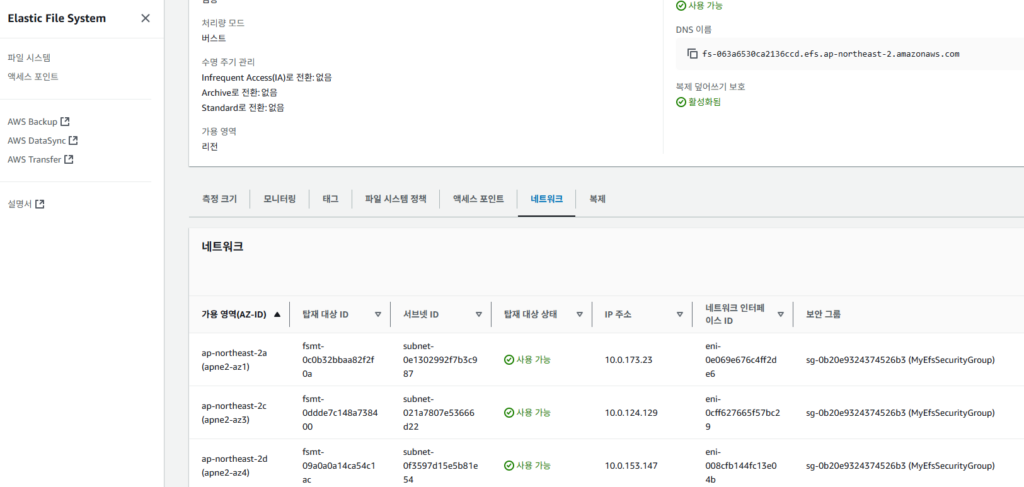This screenshot has height=487, width=1024.
Task: Click the 네트워크 panel heading
Action: coord(223,247)
